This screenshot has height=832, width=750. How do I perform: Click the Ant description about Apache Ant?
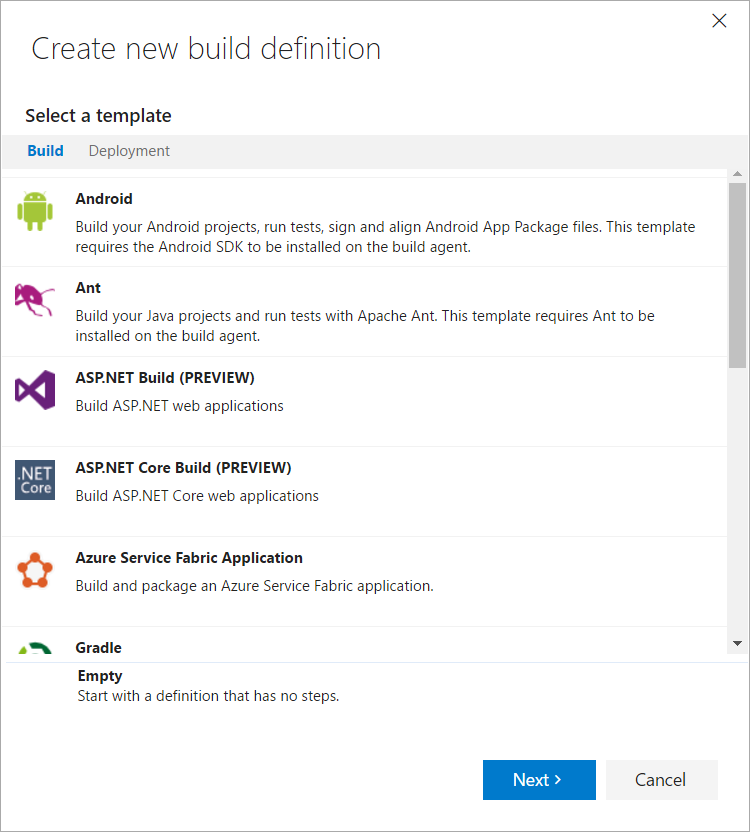[365, 326]
